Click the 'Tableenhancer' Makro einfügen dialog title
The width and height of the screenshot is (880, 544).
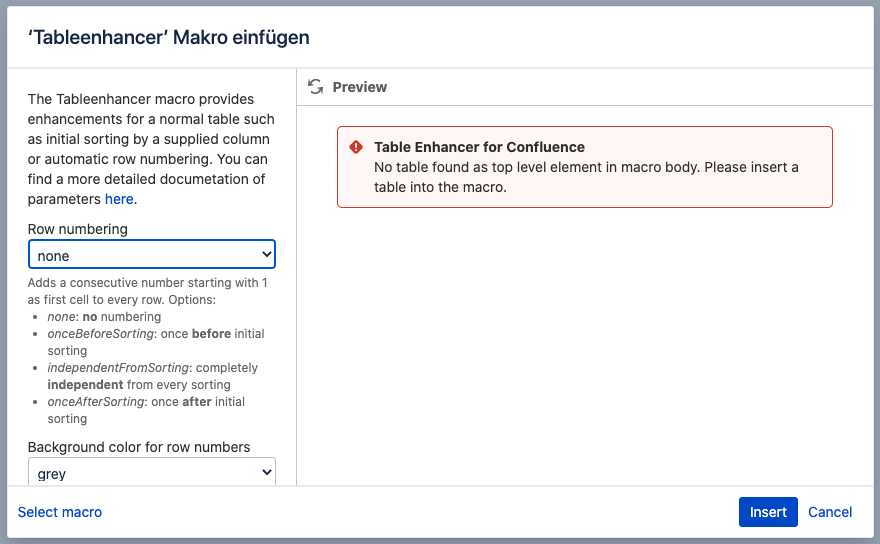pyautogui.click(x=168, y=38)
